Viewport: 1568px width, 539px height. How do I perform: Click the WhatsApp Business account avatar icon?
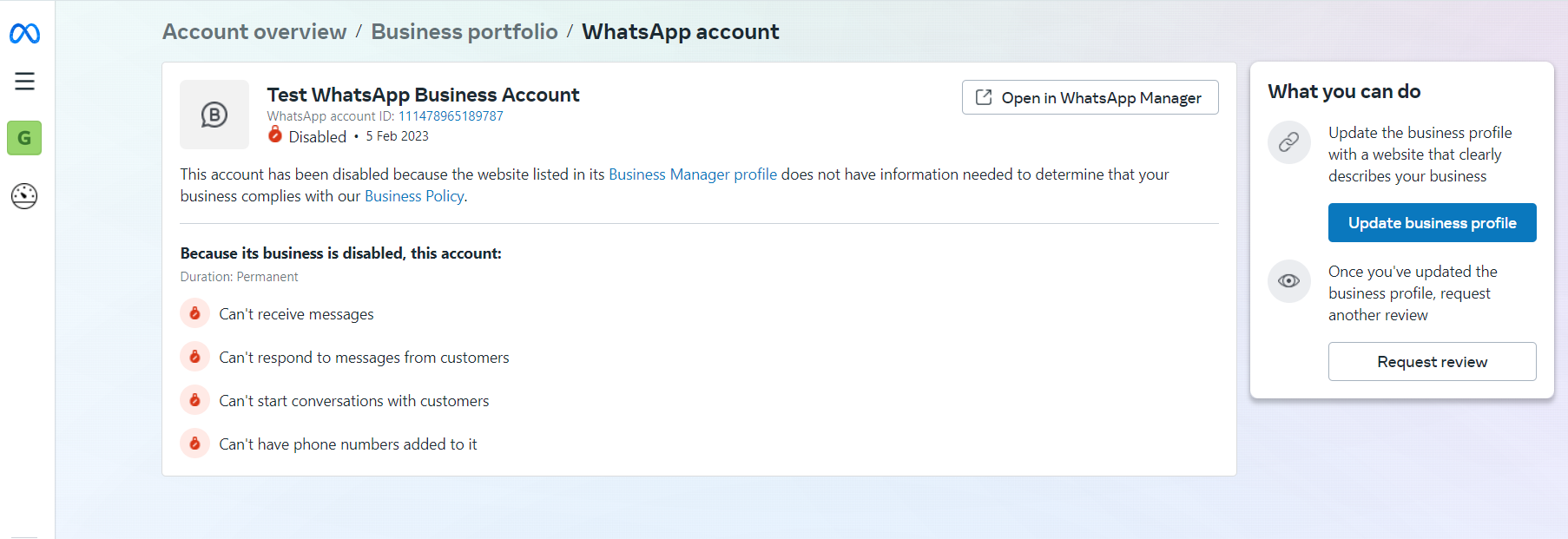click(214, 115)
